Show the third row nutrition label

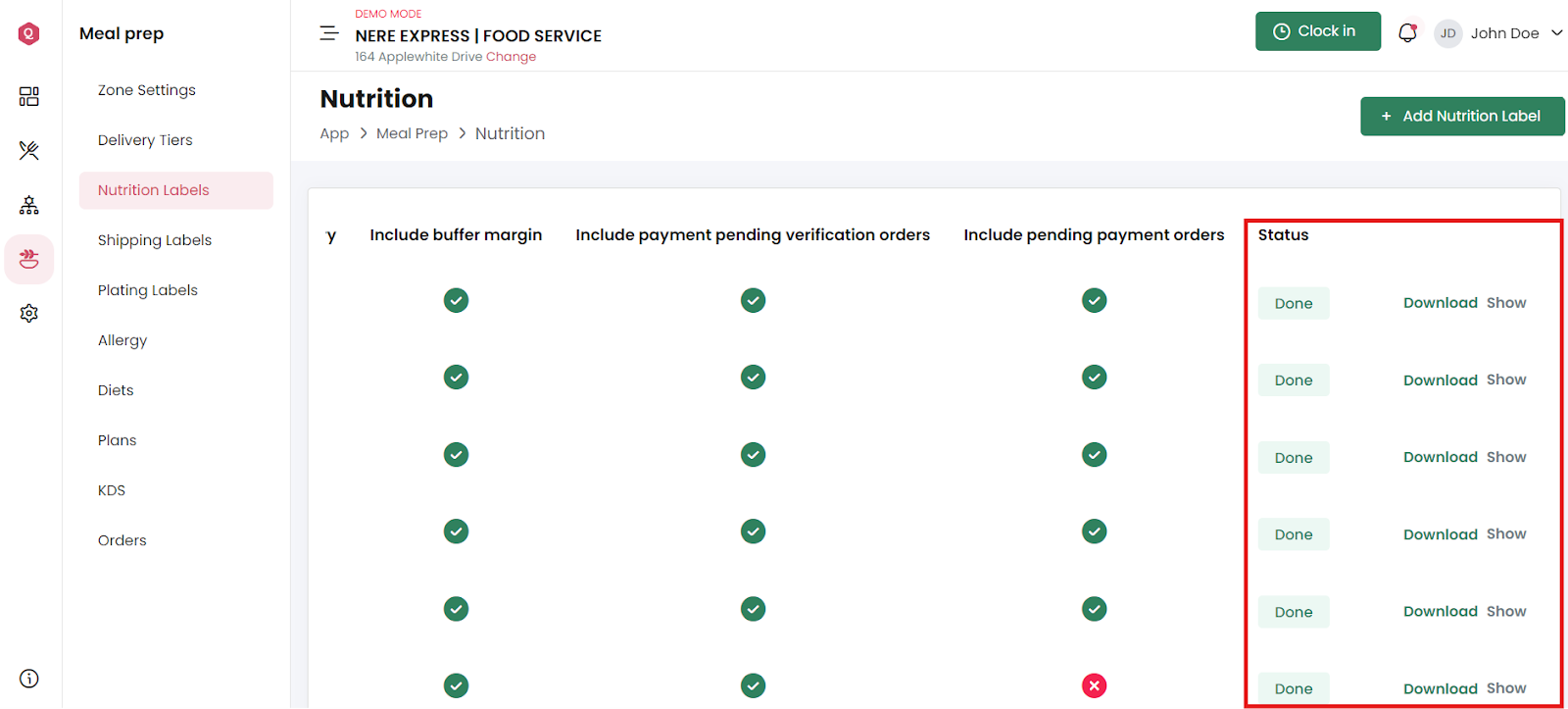tap(1506, 457)
